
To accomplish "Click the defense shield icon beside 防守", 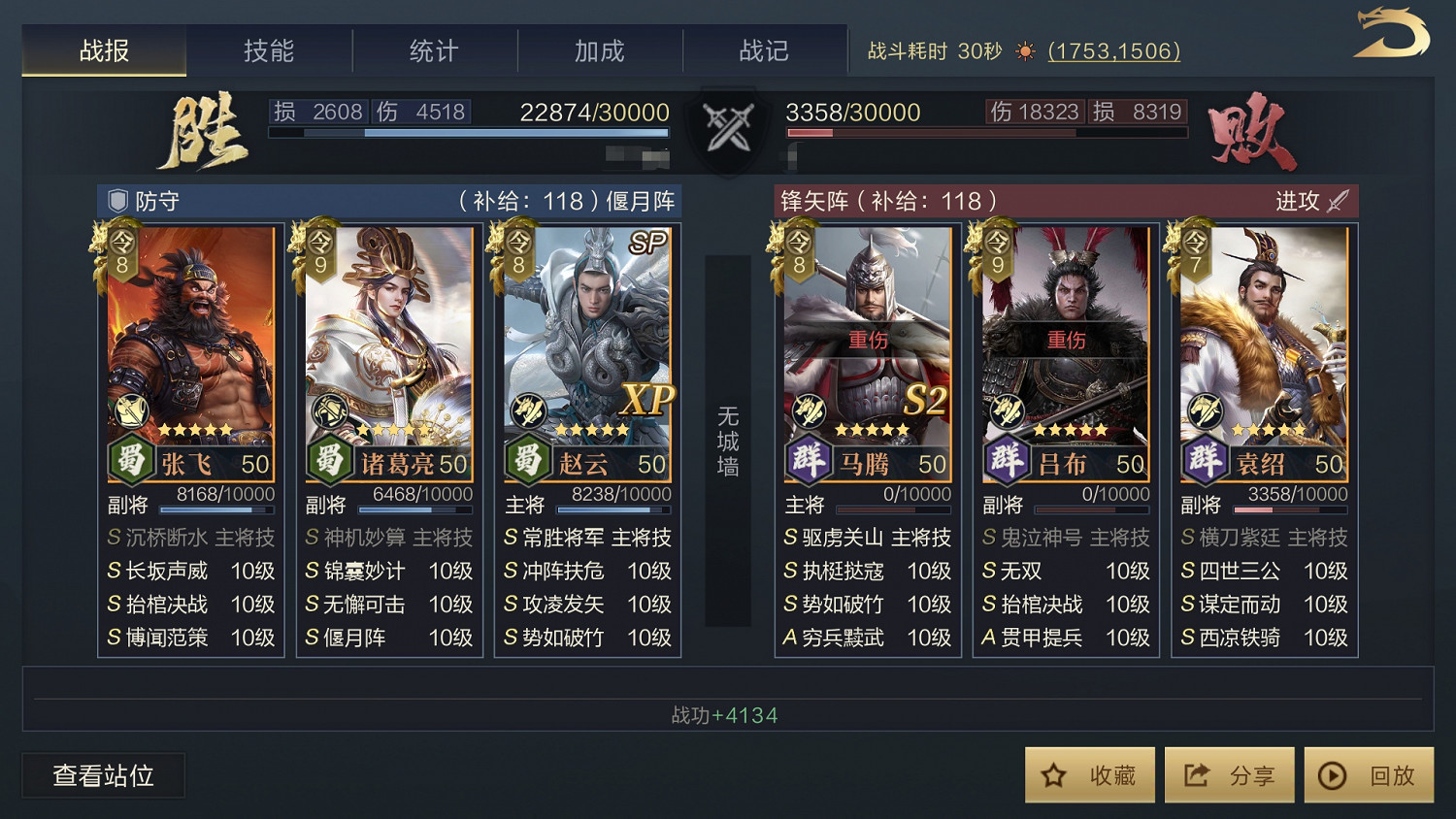I will point(117,201).
